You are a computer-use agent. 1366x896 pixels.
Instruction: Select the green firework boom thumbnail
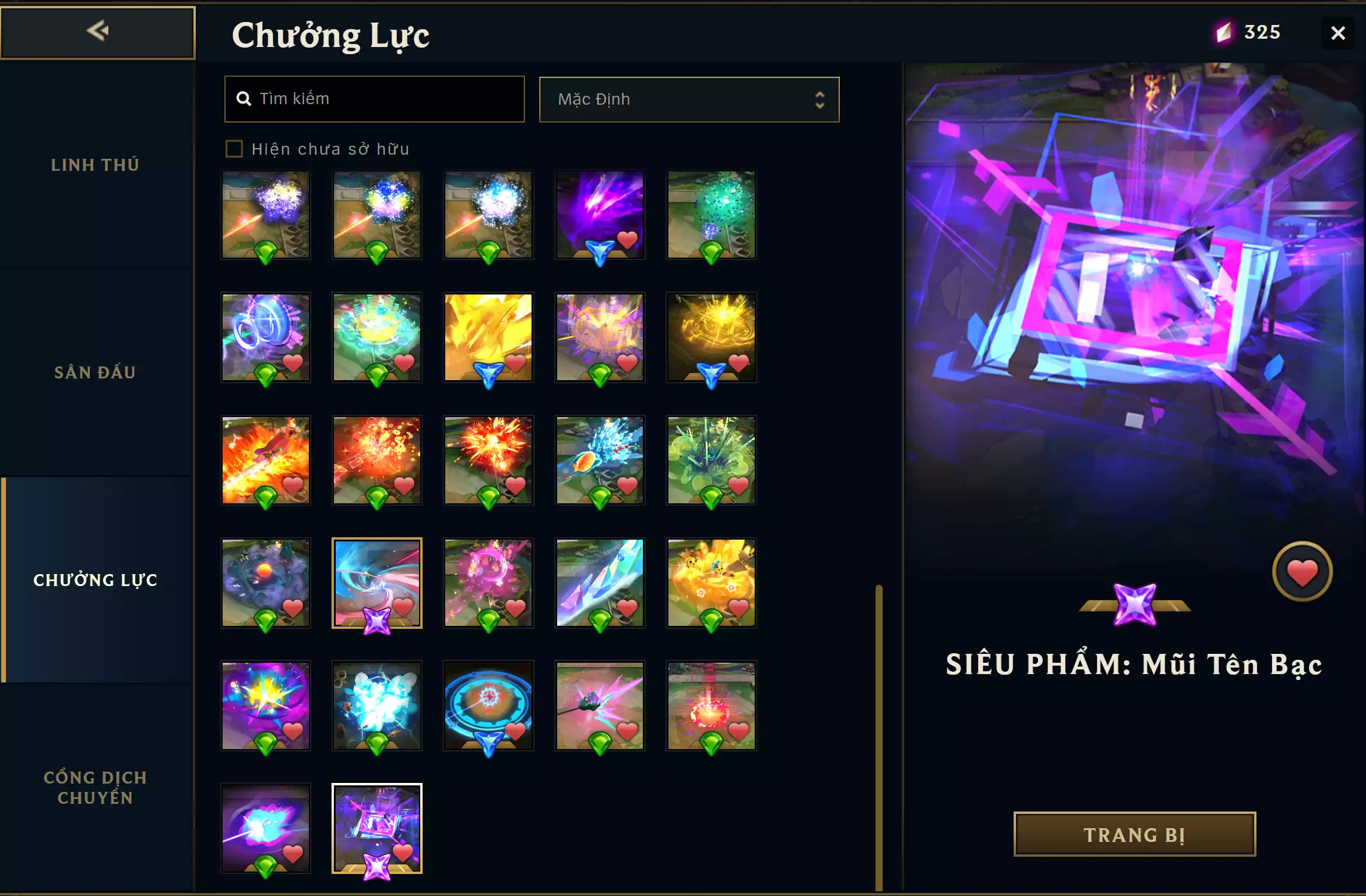pos(711,215)
